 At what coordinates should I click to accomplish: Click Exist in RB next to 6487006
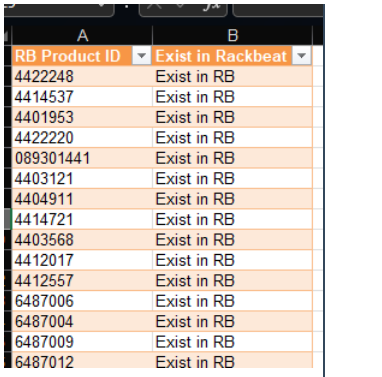pos(232,301)
